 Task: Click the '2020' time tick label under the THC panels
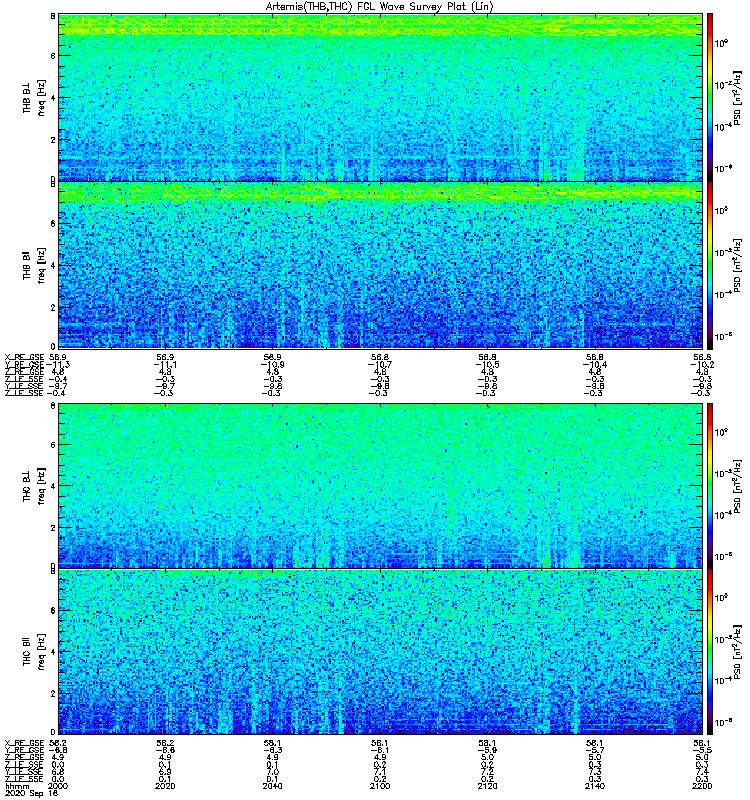(x=165, y=786)
